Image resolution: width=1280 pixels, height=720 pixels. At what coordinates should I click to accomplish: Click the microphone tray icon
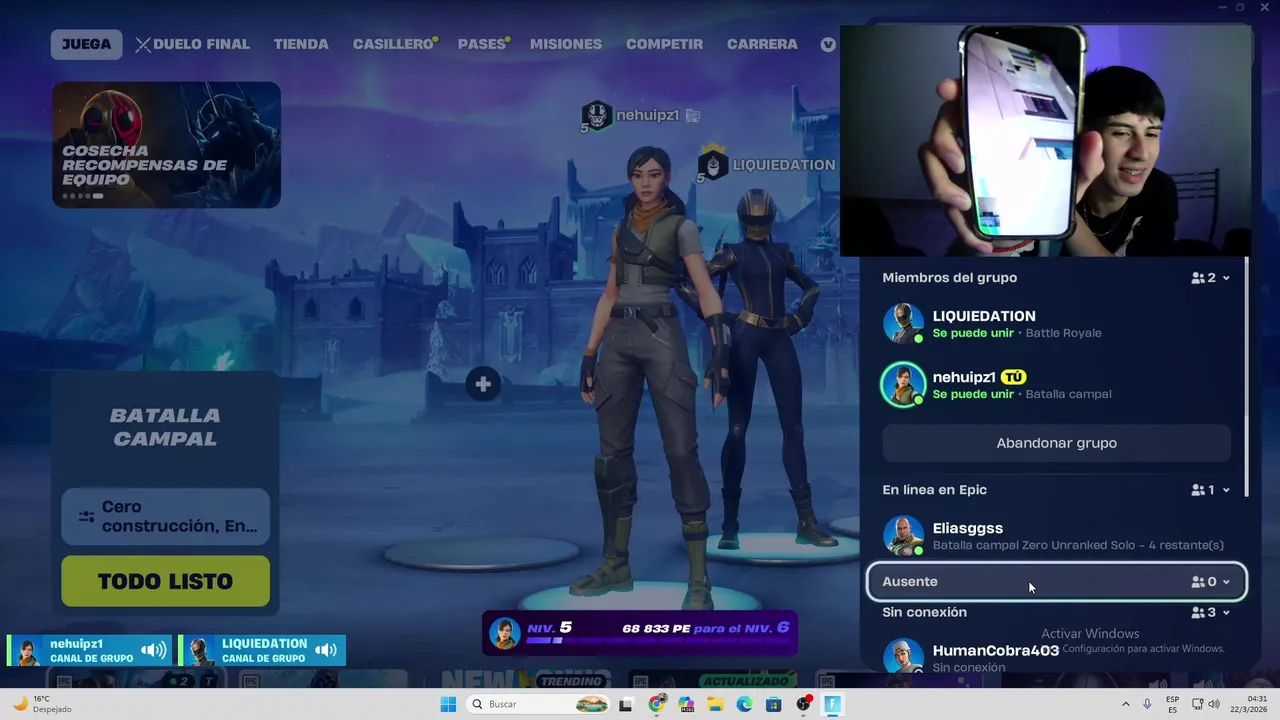click(1147, 704)
